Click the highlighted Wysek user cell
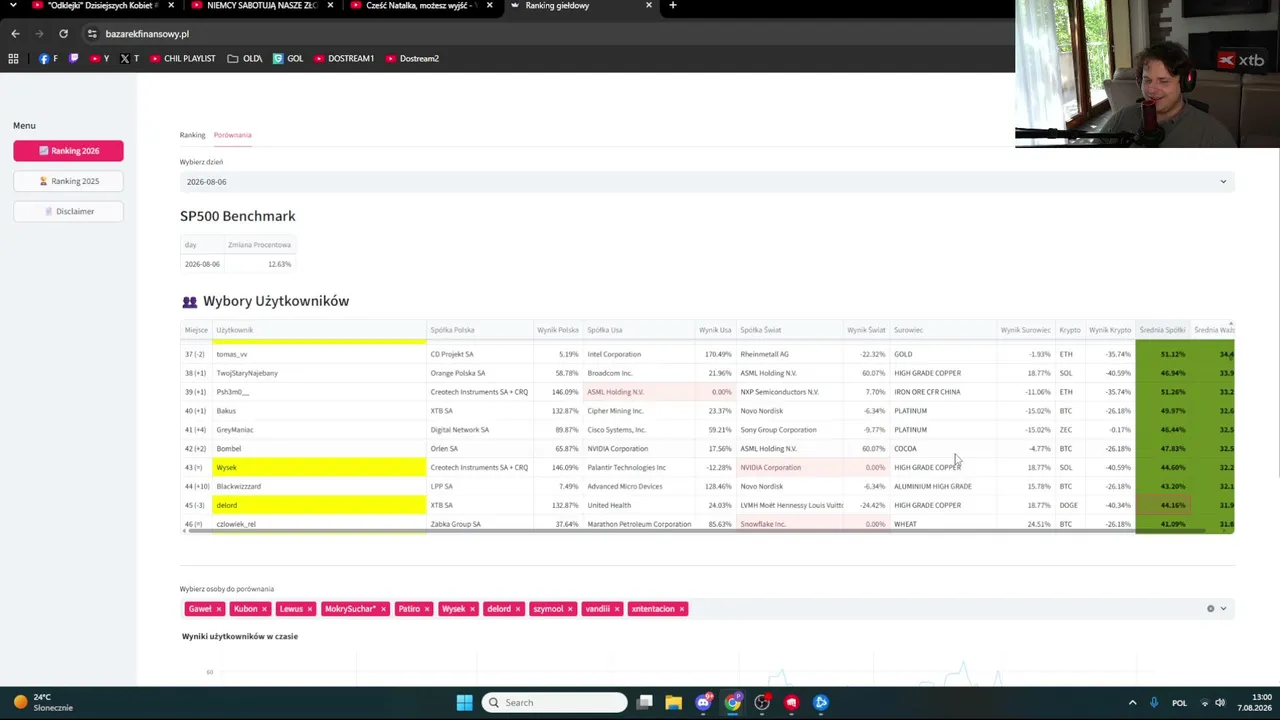 (319, 467)
